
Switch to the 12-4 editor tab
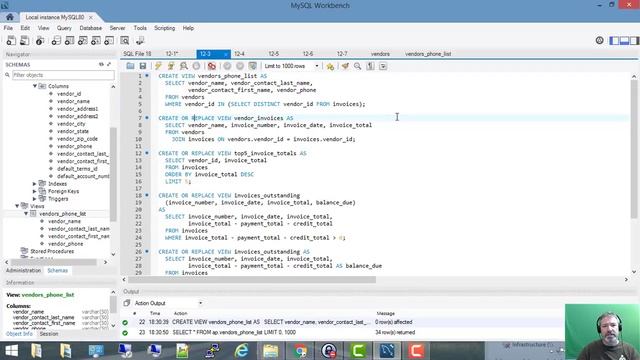[240, 54]
